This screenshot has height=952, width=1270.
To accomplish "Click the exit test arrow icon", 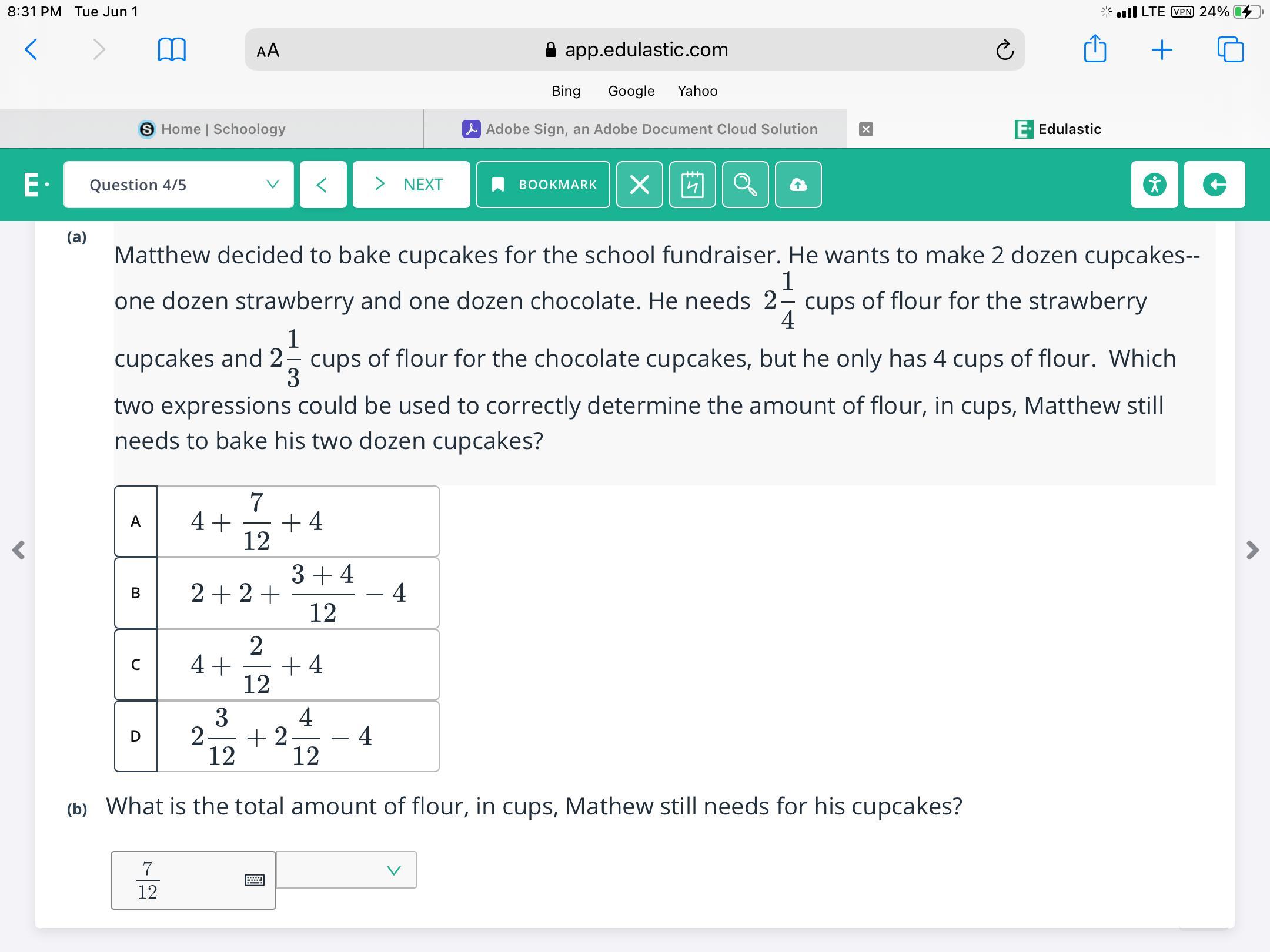I will pyautogui.click(x=1214, y=185).
